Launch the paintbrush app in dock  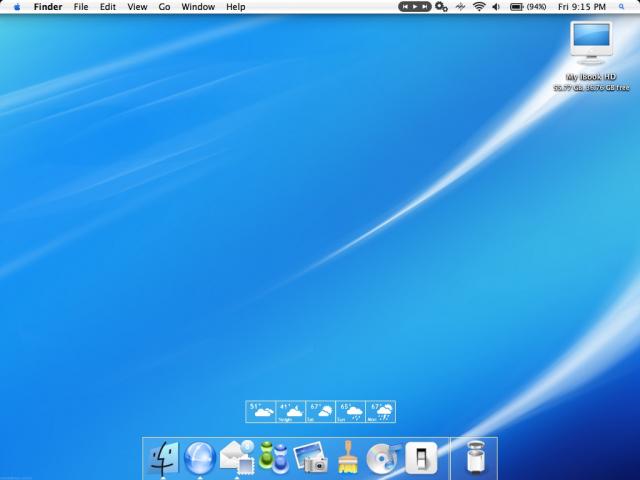(x=348, y=457)
